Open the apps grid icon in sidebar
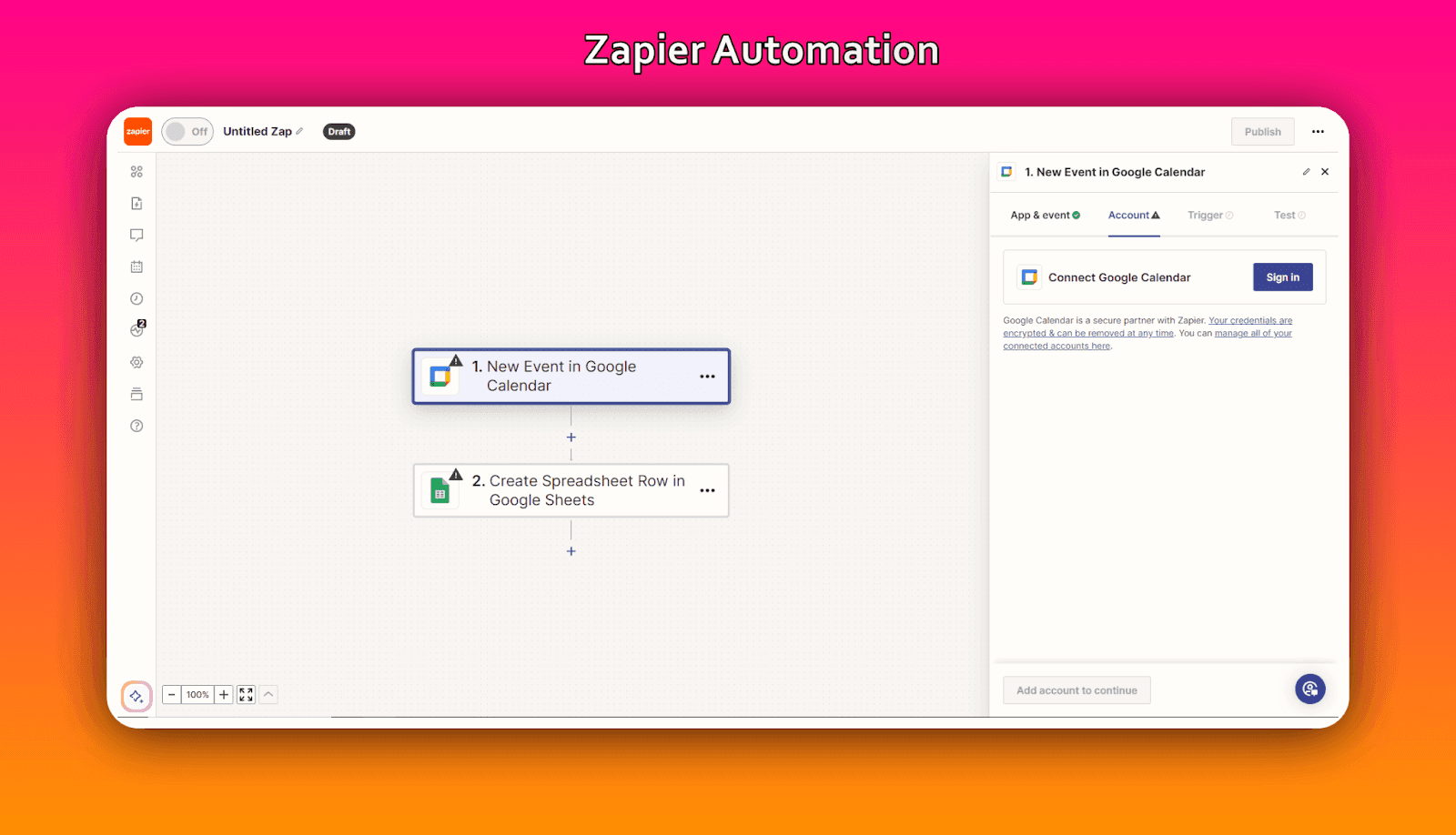 (136, 172)
